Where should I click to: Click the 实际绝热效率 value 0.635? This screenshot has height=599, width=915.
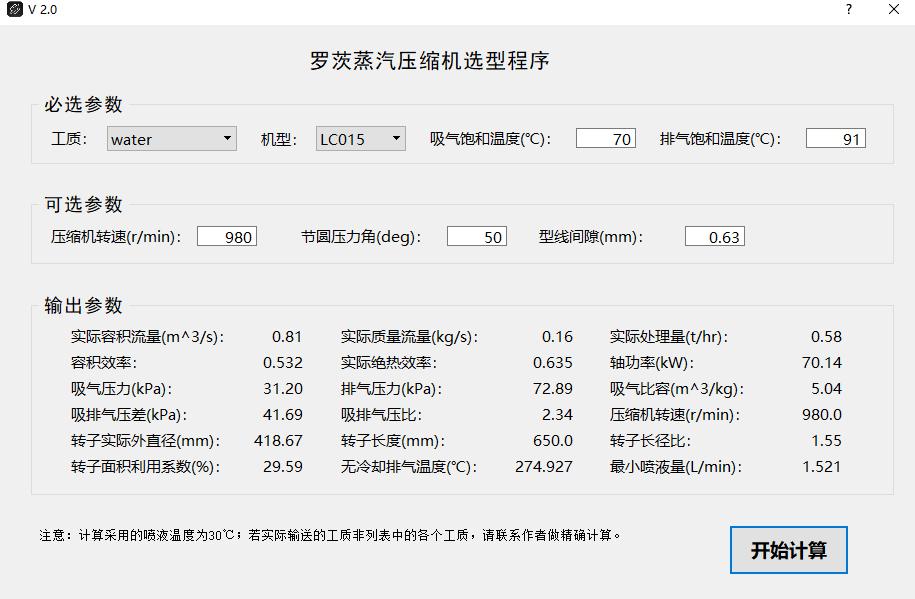tap(552, 363)
